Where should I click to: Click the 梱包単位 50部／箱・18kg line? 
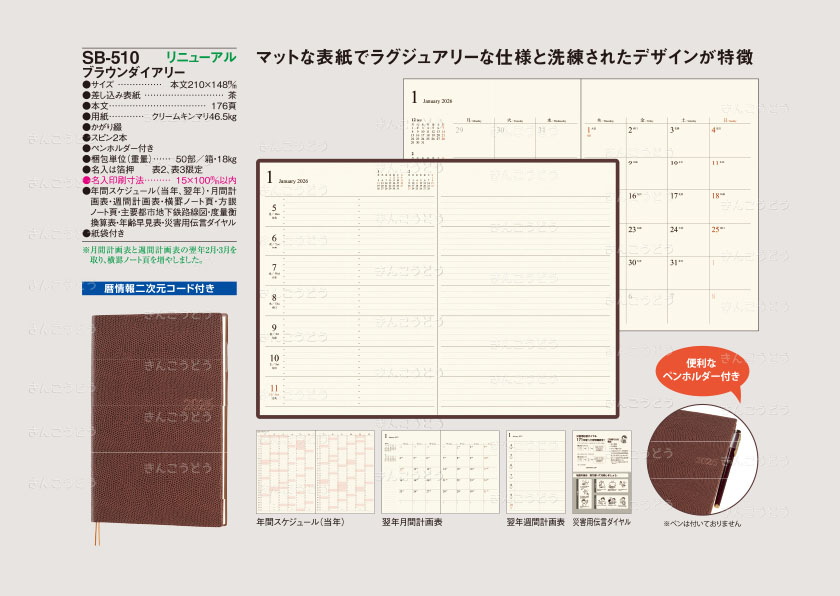pos(159,159)
